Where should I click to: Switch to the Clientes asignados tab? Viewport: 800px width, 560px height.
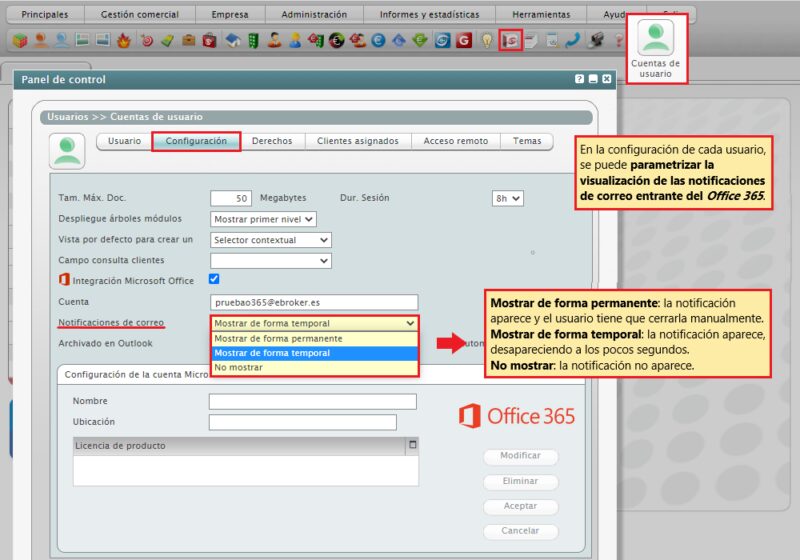358,141
